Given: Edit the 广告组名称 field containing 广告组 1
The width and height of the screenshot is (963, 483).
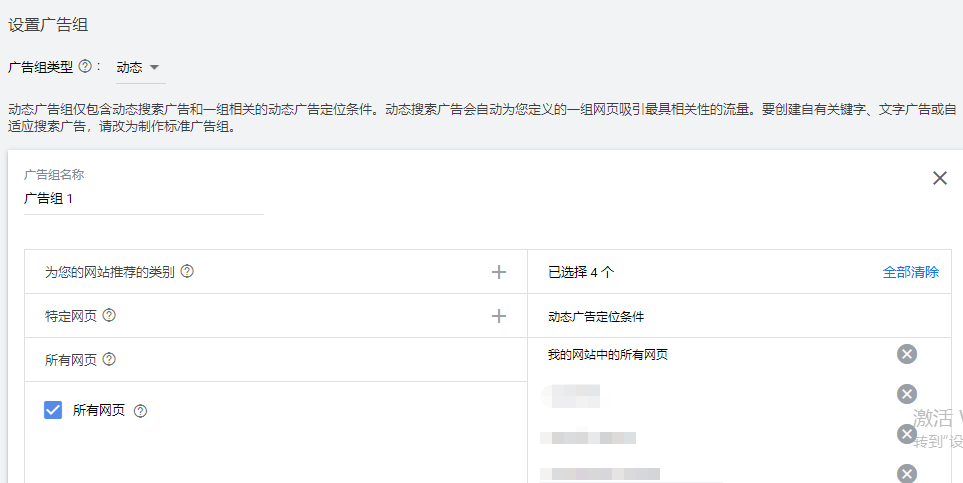Looking at the screenshot, I should pyautogui.click(x=144, y=198).
